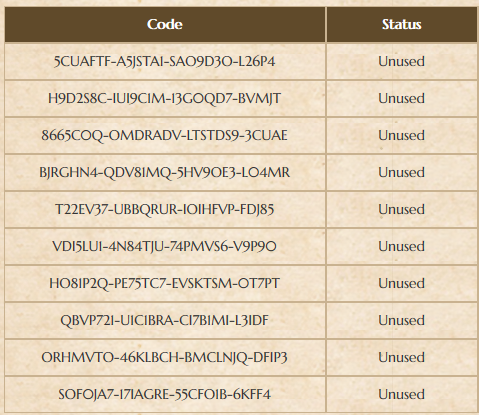Viewport: 479px width, 415px height.
Task: Select code HO8IP2Q-PE75TC7-EVSKTSM-OT7PT
Action: [x=165, y=284]
